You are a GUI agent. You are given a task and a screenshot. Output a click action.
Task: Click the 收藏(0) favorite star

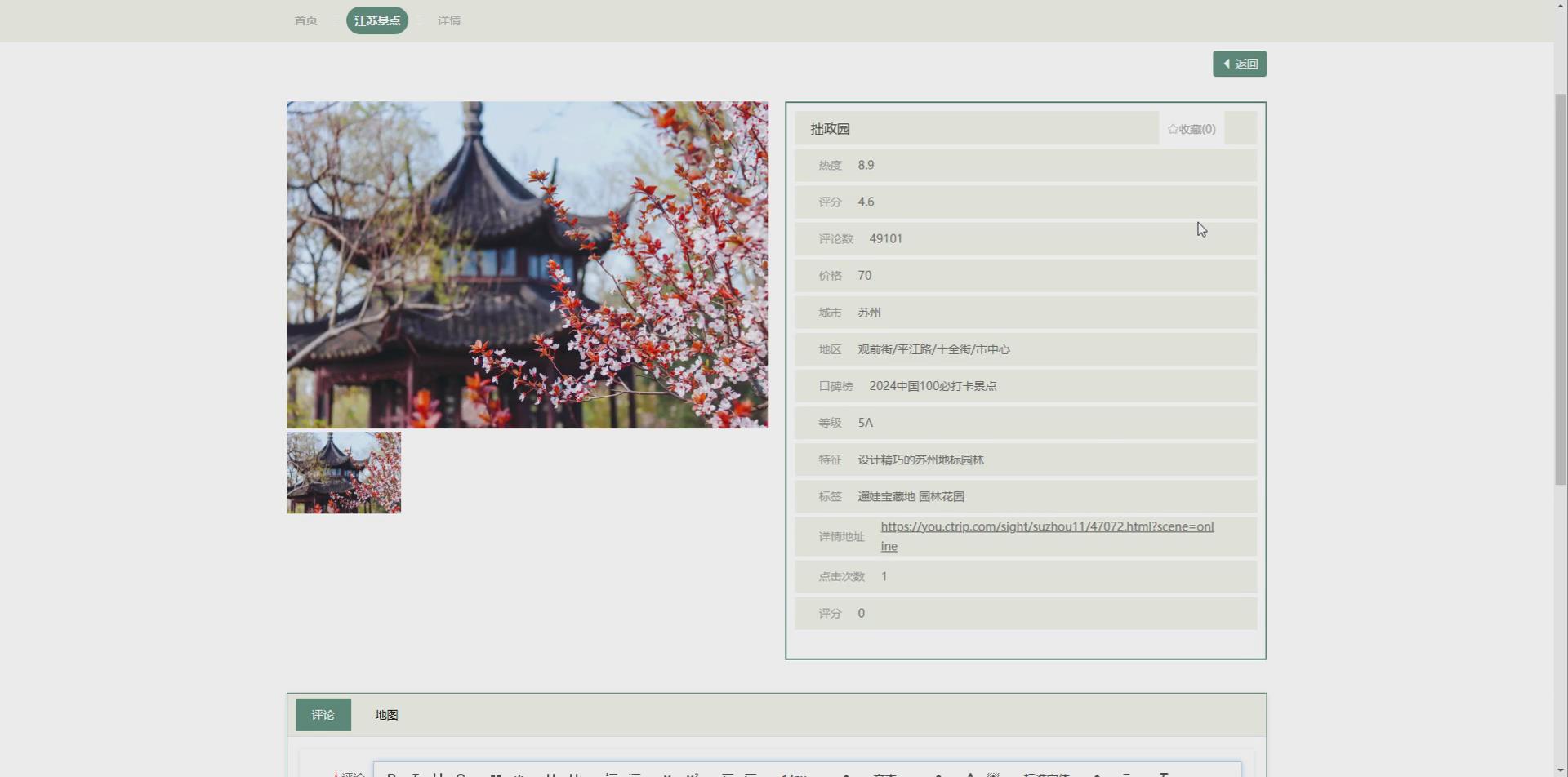coord(1192,129)
